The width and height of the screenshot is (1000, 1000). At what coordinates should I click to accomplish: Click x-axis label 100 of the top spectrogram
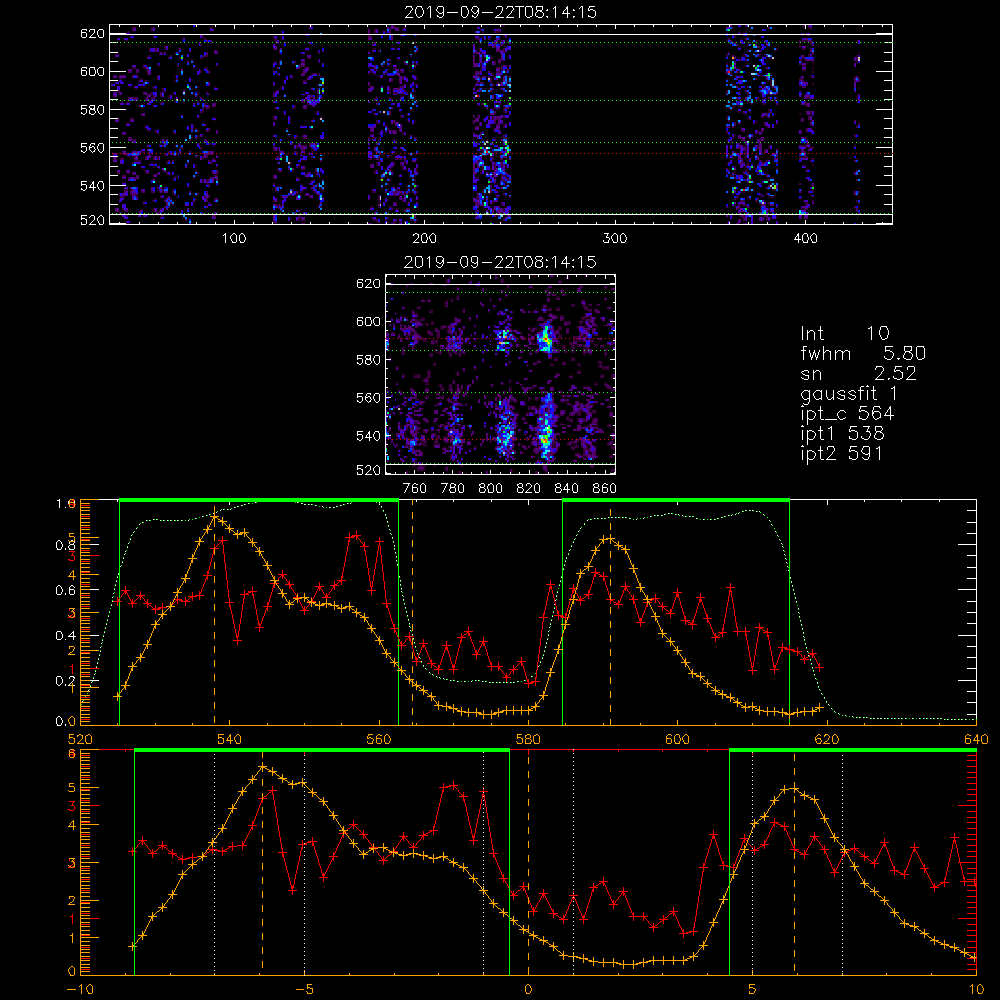tap(234, 239)
